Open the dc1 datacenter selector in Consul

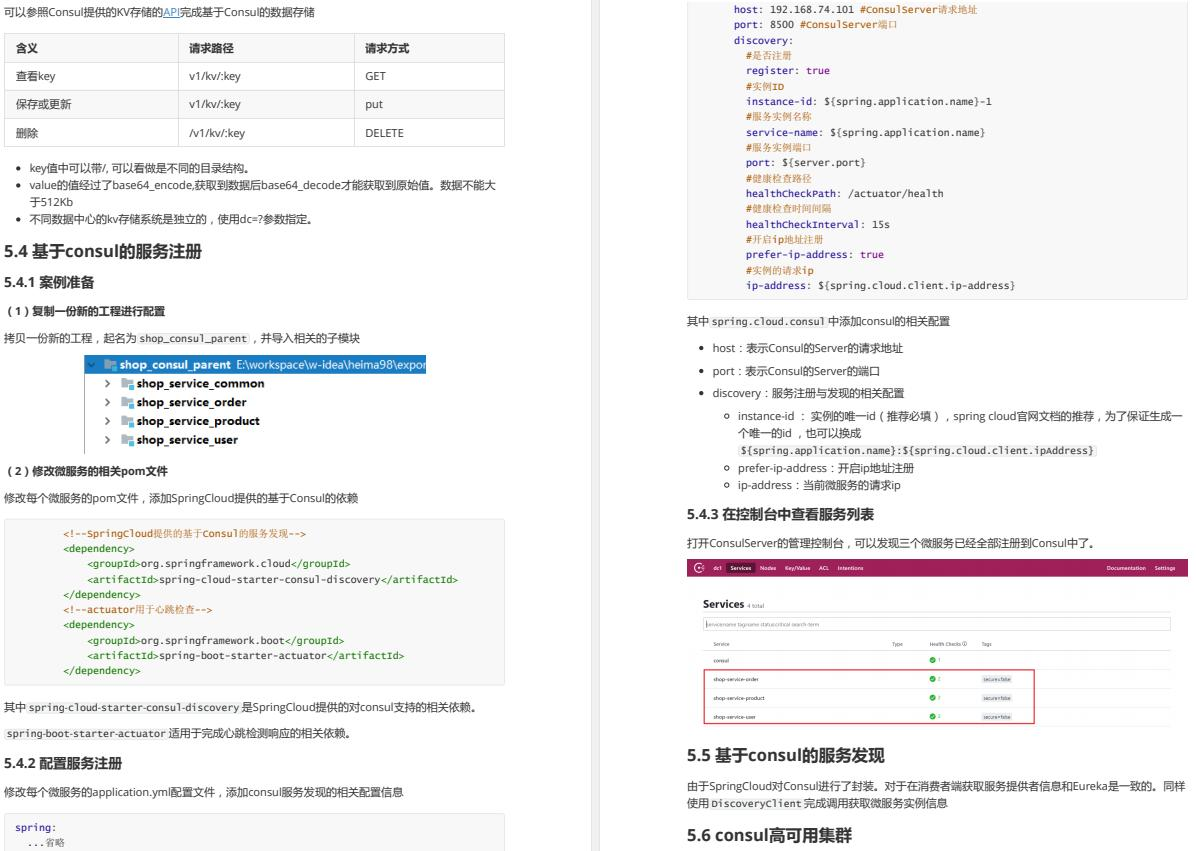point(718,568)
